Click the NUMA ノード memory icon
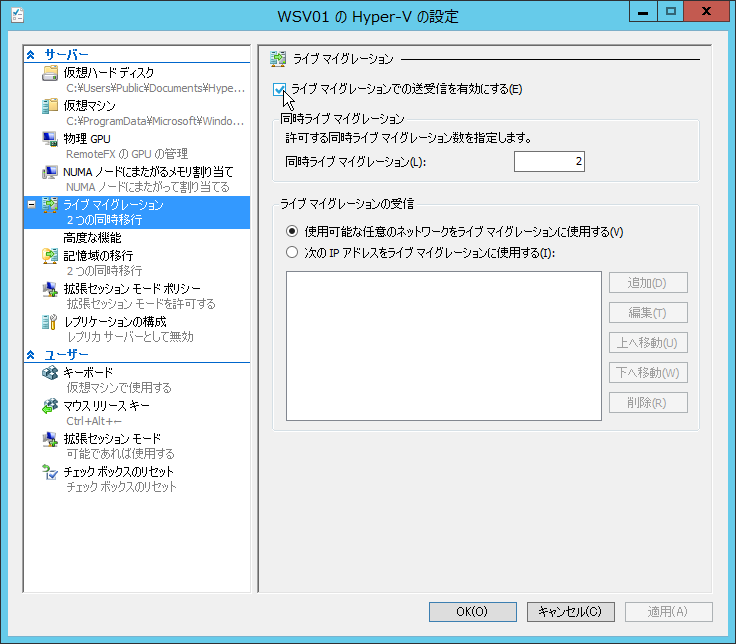 pyautogui.click(x=50, y=172)
